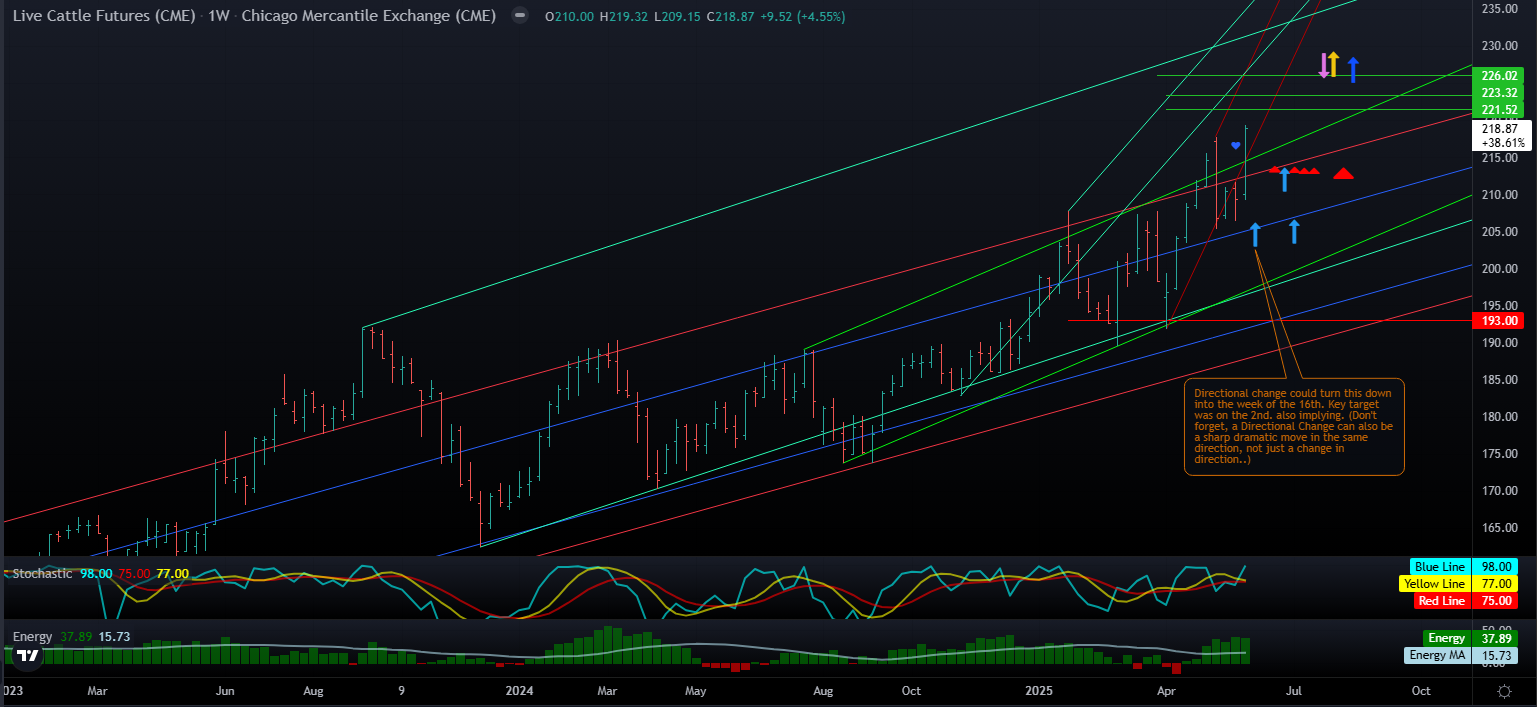Viewport: 1537px width, 707px height.
Task: Click the May label on time axis
Action: (x=696, y=691)
